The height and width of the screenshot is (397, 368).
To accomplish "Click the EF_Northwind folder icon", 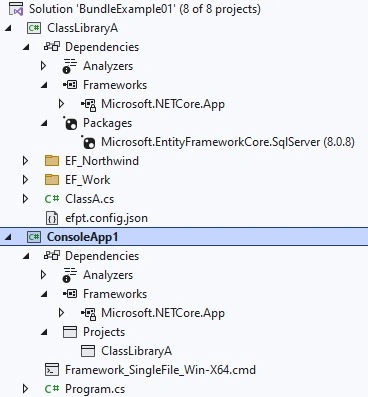I will click(x=52, y=161).
